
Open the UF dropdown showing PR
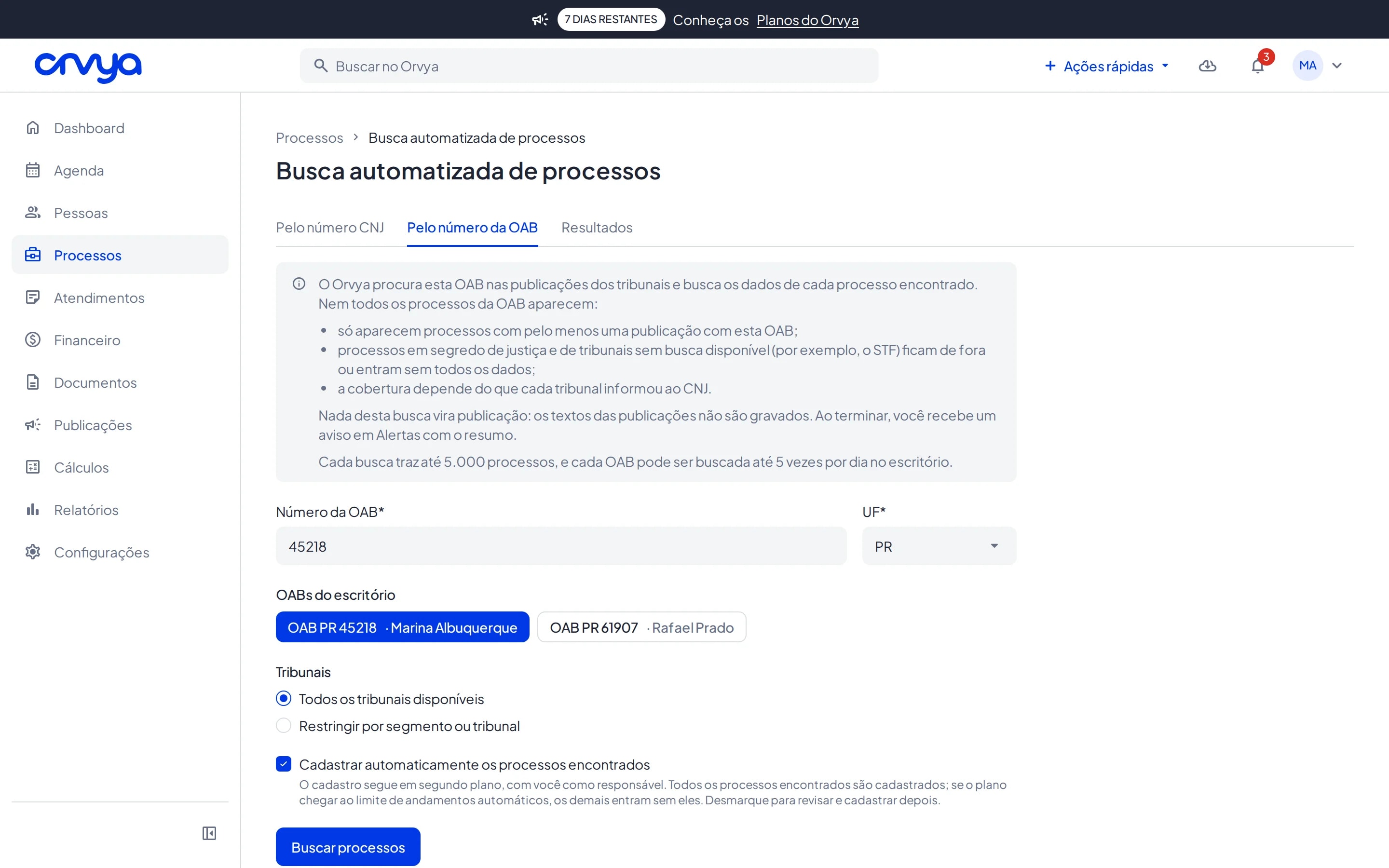pos(939,546)
